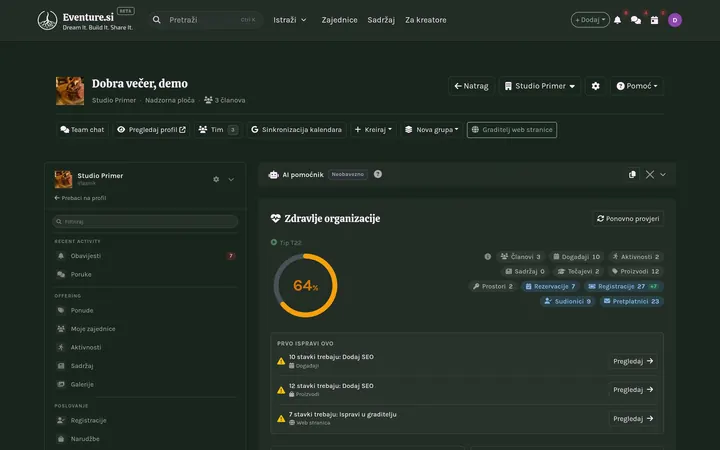Open Registracije in sidebar
The width and height of the screenshot is (720, 450).
(x=146, y=420)
